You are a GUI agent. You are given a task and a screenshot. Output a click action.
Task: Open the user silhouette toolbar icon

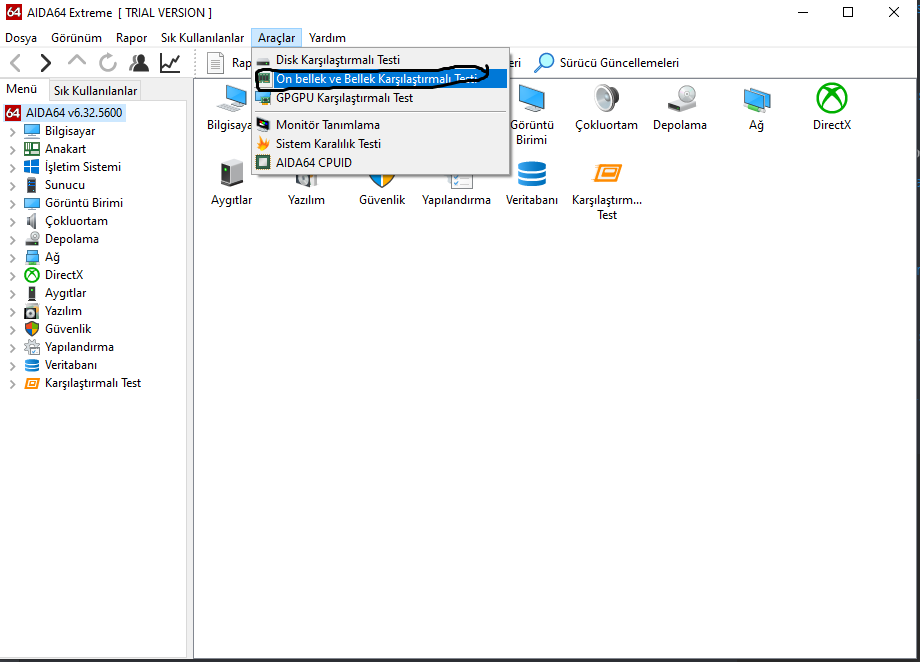point(139,63)
